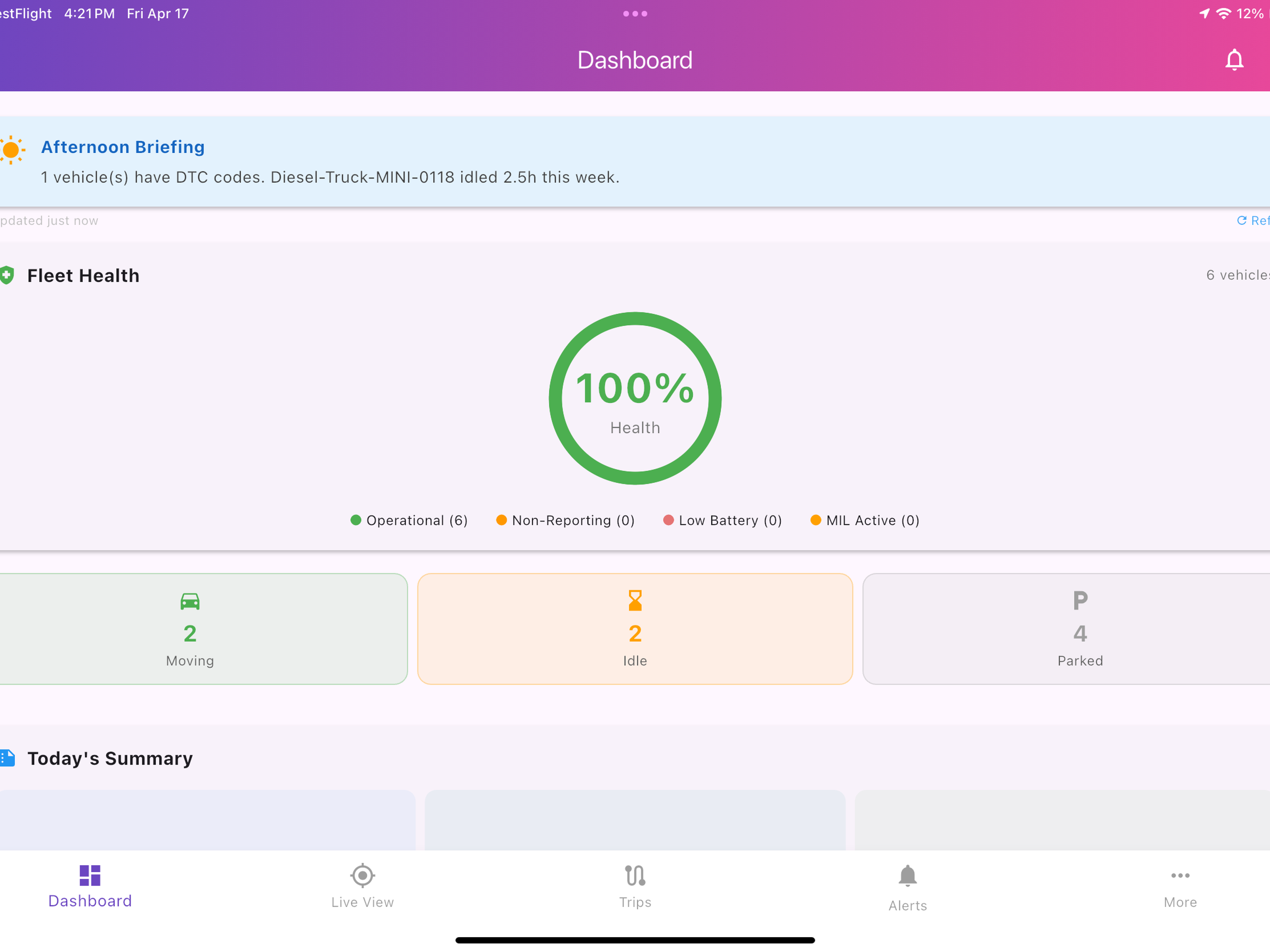Tap the 100% Health circular gauge
Image resolution: width=1270 pixels, height=952 pixels.
635,398
